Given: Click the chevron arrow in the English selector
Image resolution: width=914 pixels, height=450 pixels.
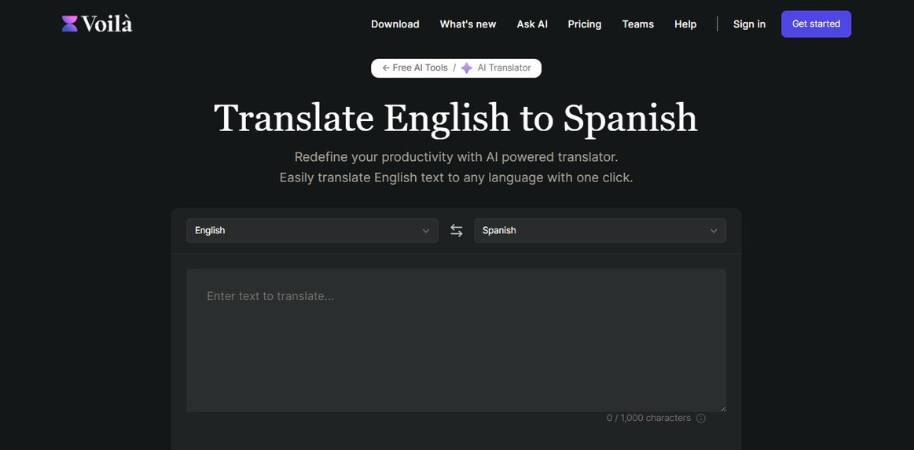Looking at the screenshot, I should pyautogui.click(x=425, y=231).
